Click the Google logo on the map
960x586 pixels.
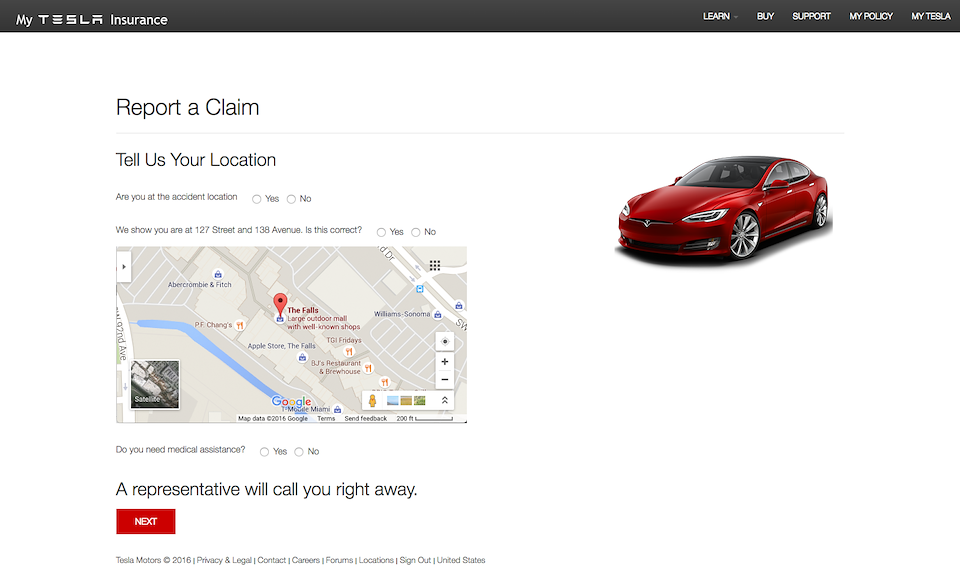tap(291, 401)
